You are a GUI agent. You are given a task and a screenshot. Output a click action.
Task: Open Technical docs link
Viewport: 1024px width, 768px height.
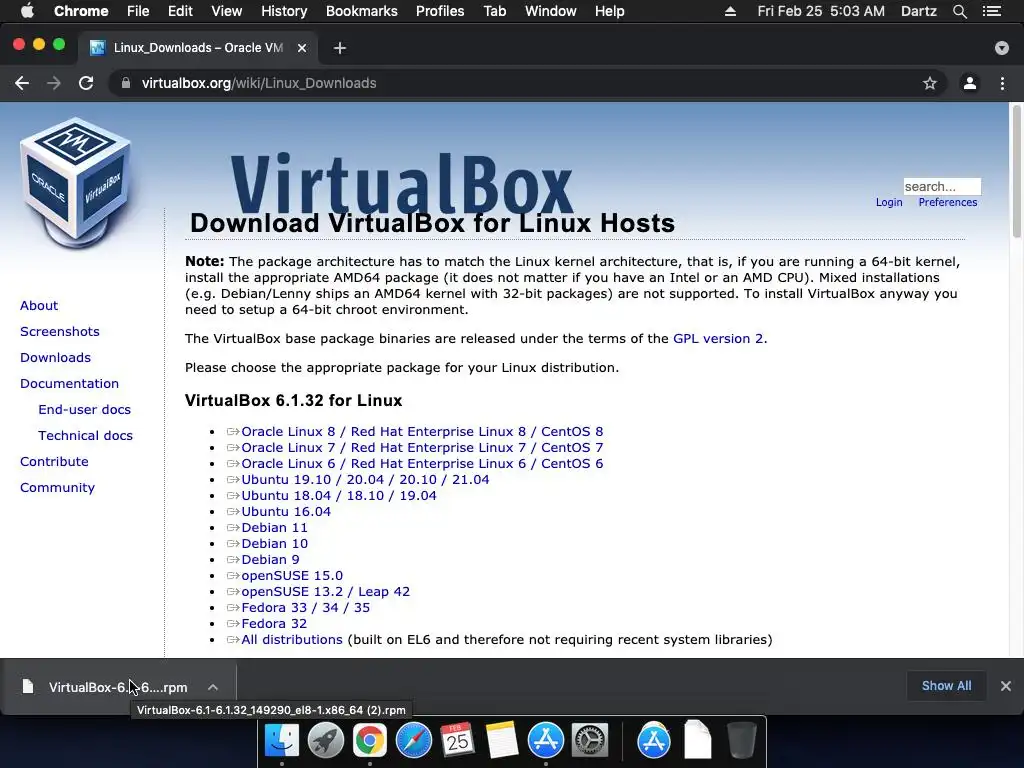(85, 436)
